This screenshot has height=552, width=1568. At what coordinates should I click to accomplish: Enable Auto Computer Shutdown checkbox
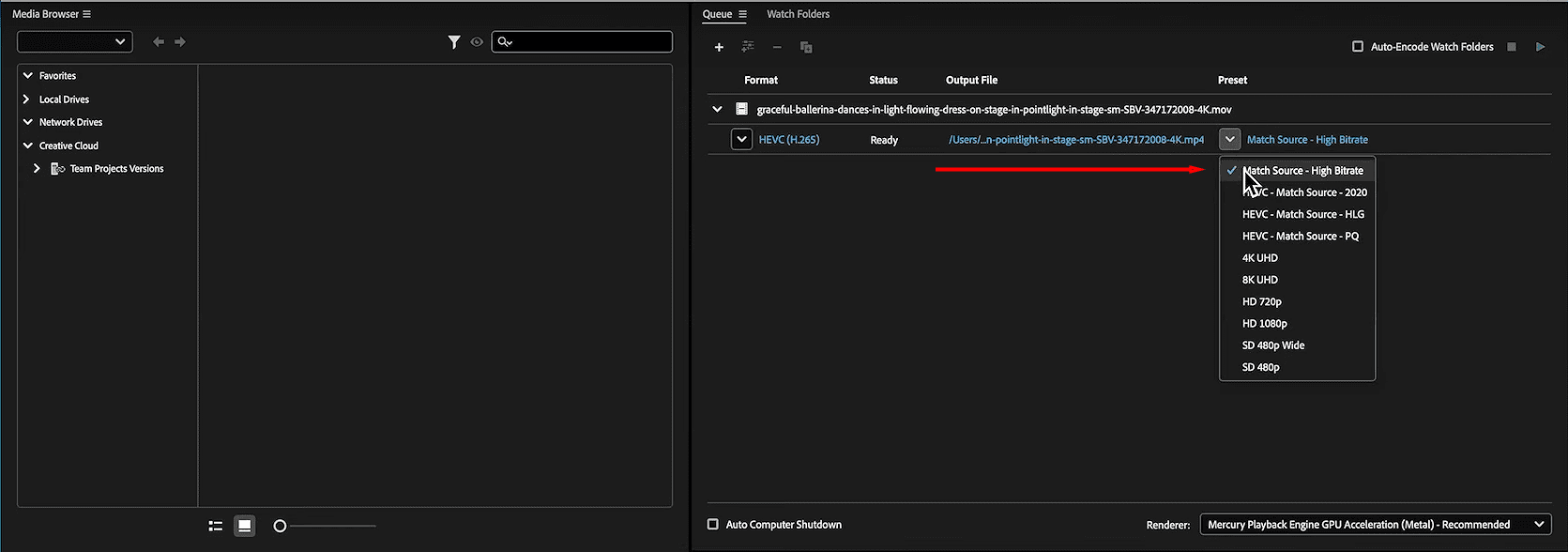pos(713,525)
